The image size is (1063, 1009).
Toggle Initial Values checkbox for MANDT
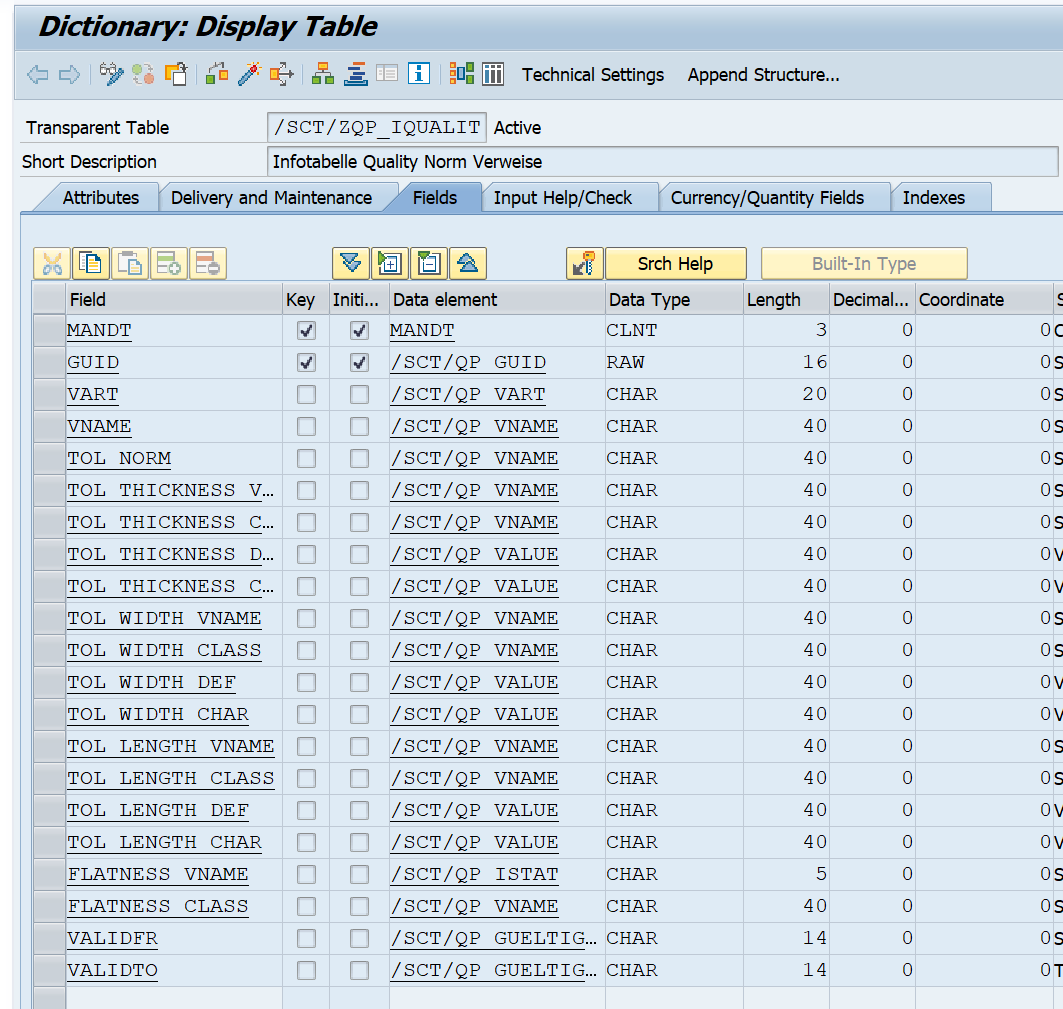pos(359,330)
